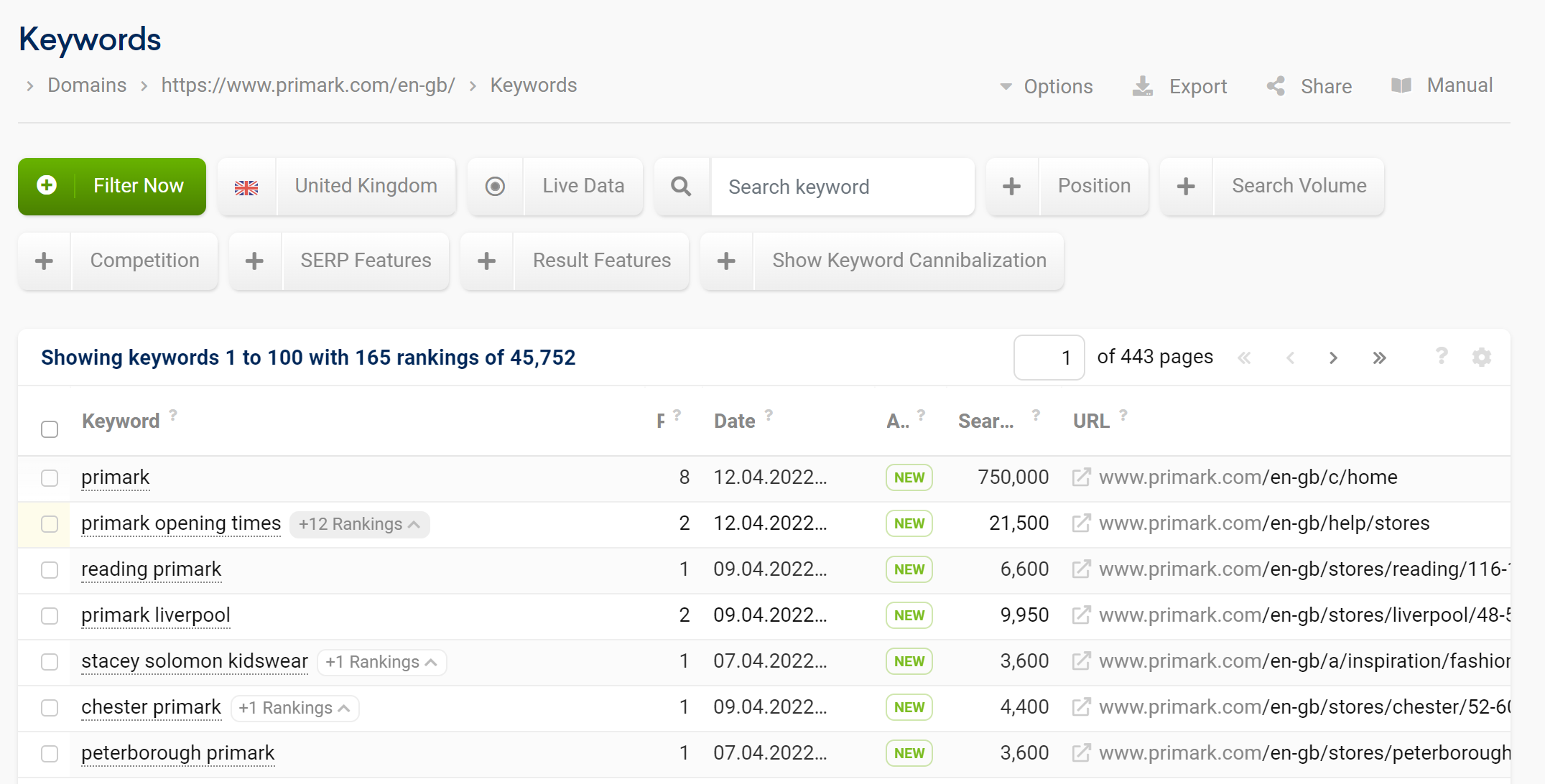The image size is (1545, 784).
Task: Click the page number input box
Action: click(x=1049, y=358)
